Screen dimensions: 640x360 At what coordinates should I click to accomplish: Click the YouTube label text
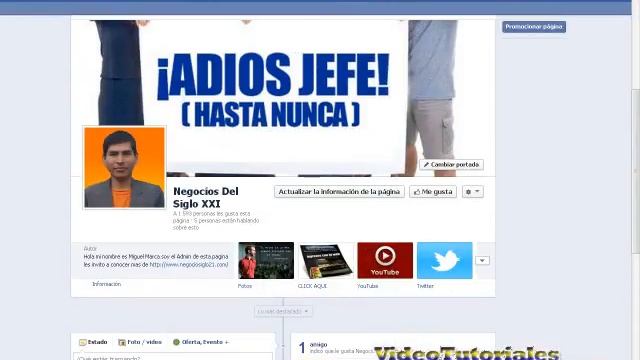[368, 286]
